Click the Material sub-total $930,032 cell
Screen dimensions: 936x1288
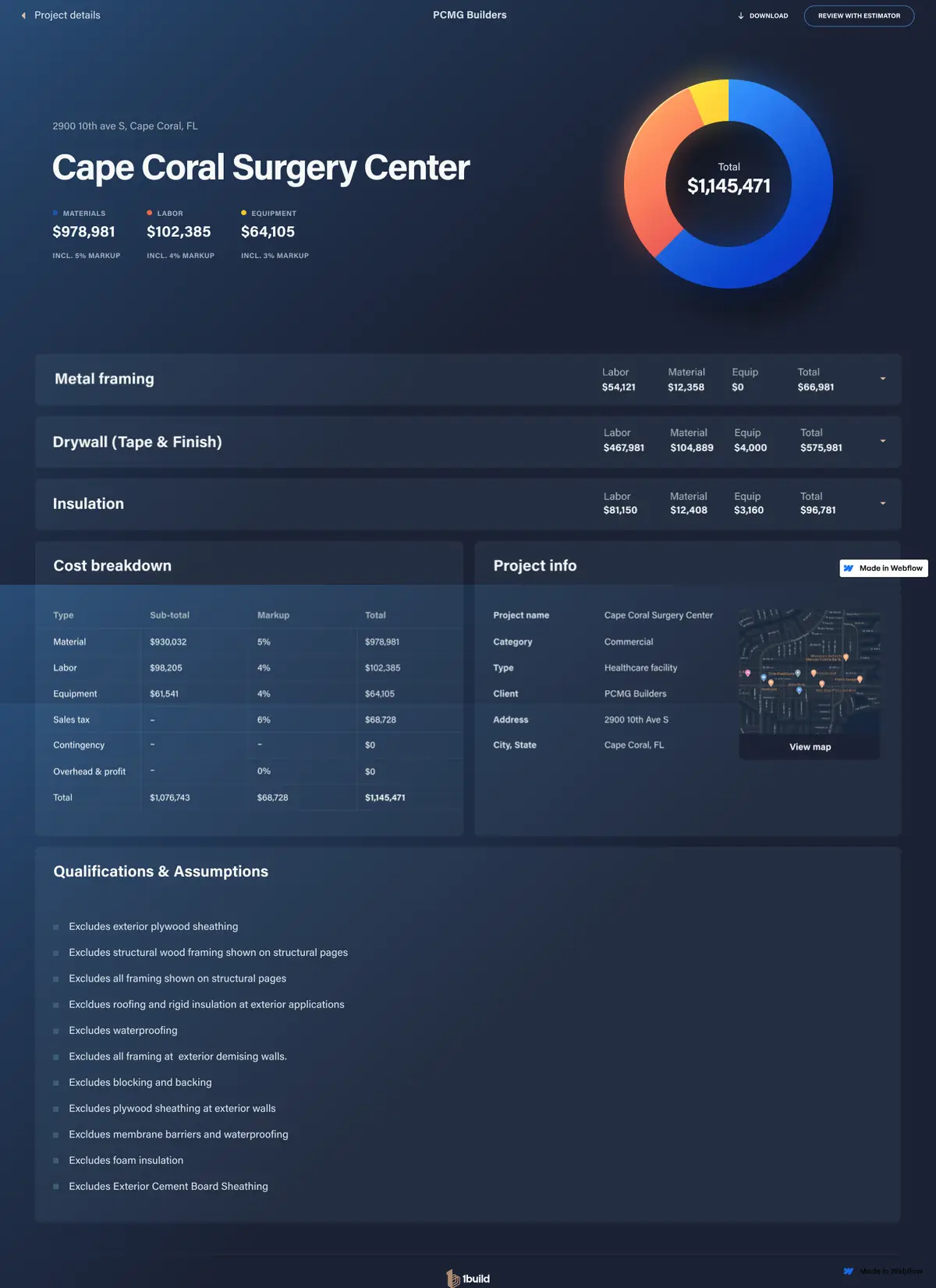168,642
